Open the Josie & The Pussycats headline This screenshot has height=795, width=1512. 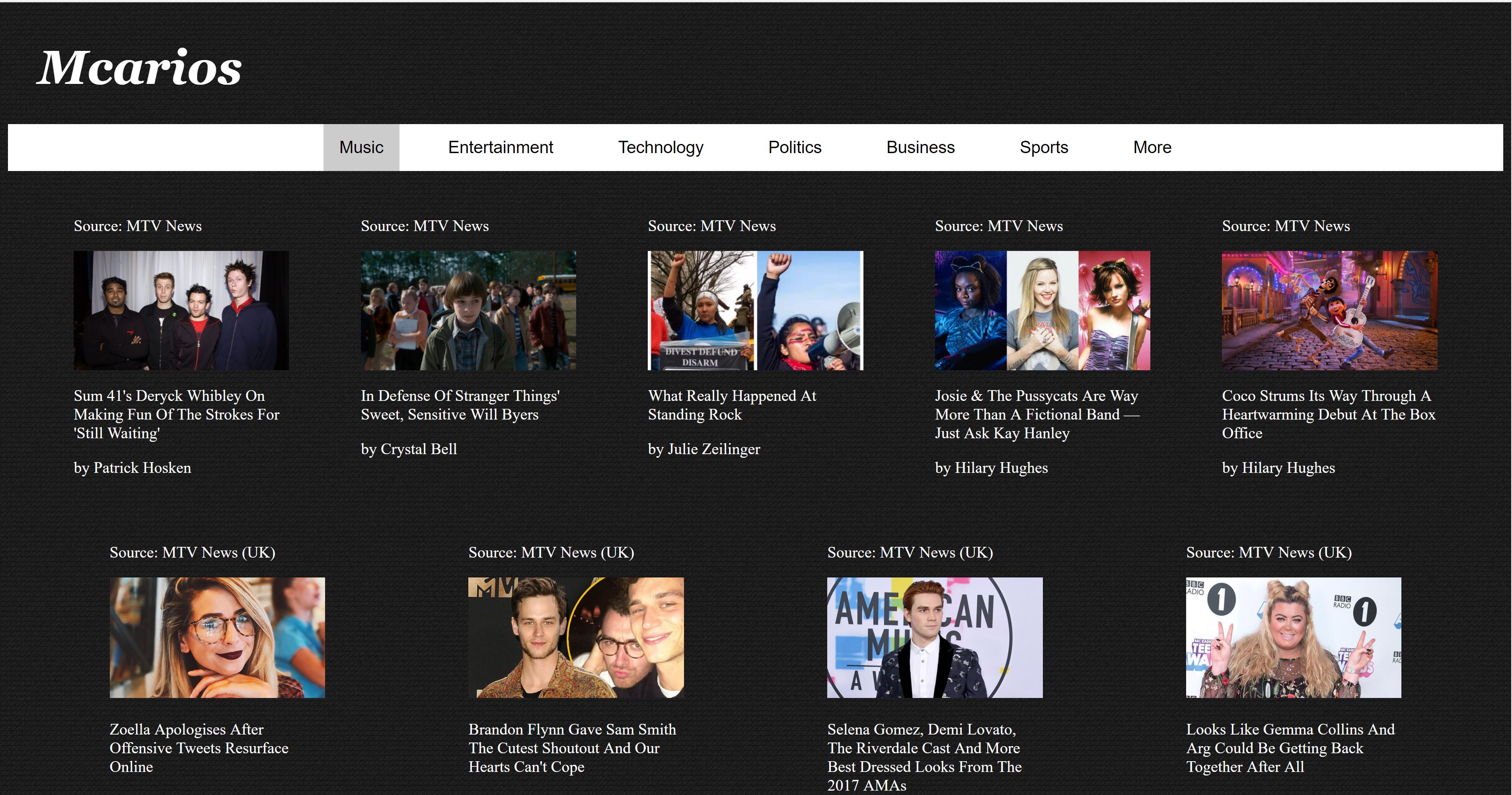click(x=1037, y=414)
